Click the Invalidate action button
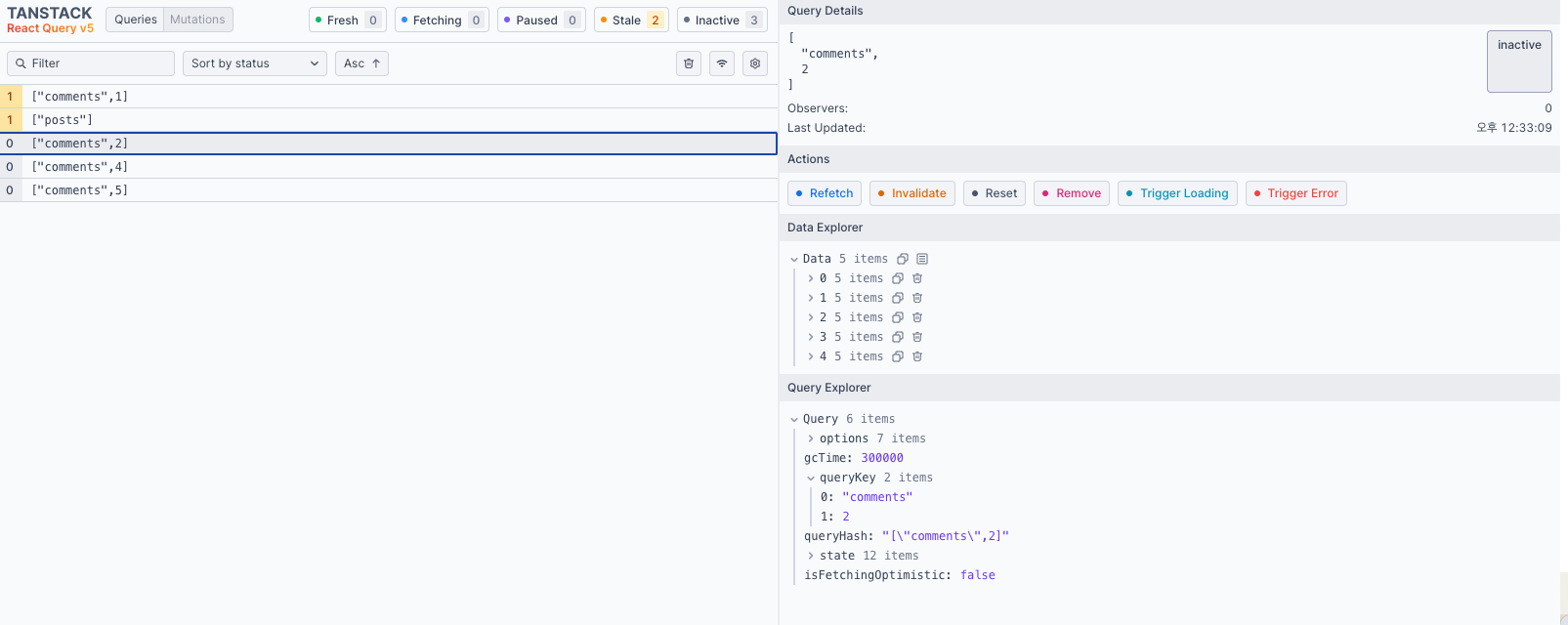The height and width of the screenshot is (625, 1568). click(x=912, y=193)
